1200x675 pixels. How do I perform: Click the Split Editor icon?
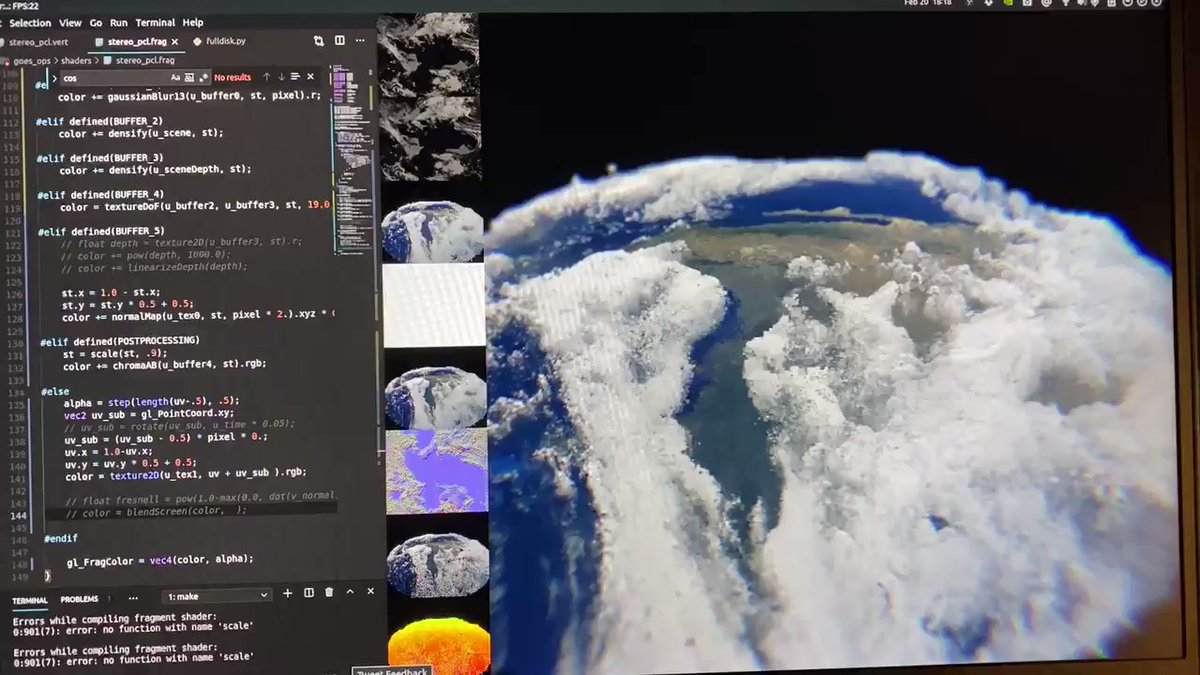click(x=340, y=41)
